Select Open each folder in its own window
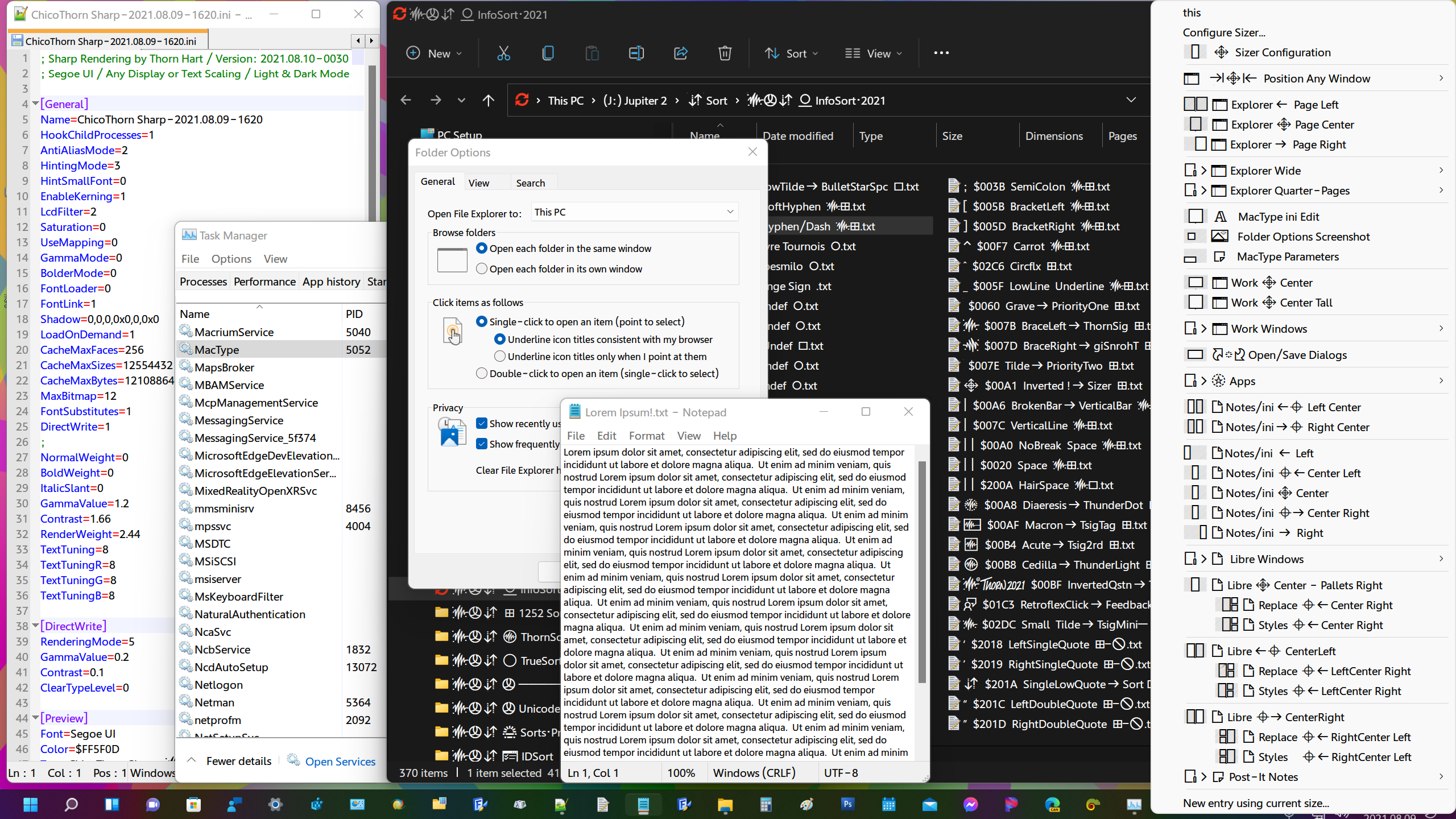 (482, 268)
